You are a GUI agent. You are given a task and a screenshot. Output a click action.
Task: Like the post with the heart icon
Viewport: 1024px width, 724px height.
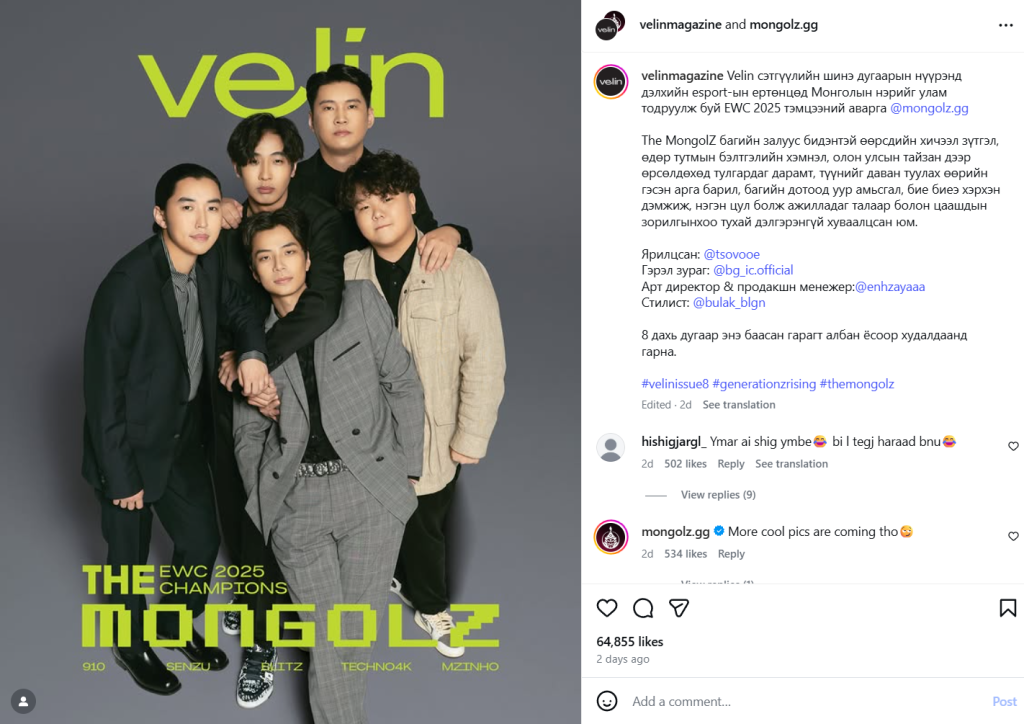[x=607, y=608]
